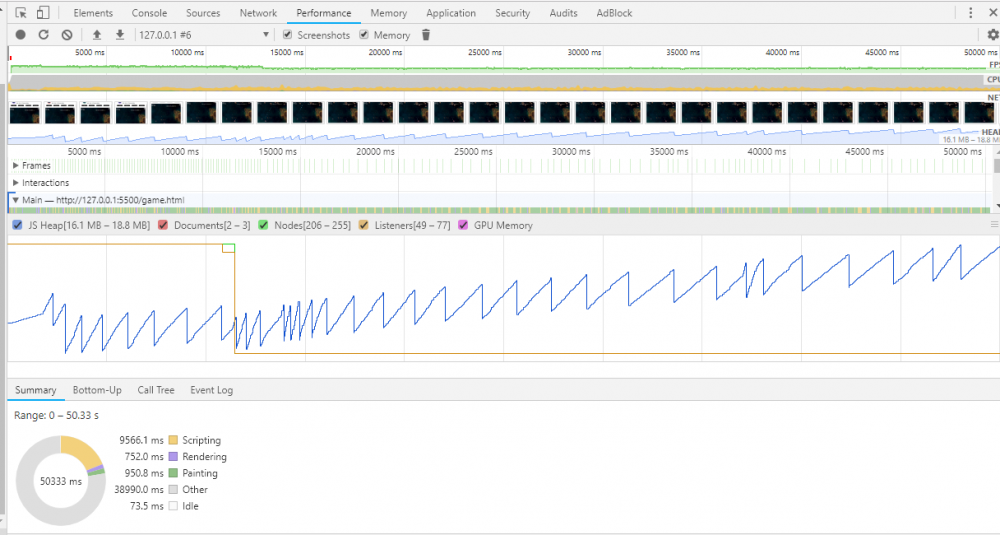Viewport: 1000px width, 535px height.
Task: Expand the Frames track
Action: pos(16,166)
